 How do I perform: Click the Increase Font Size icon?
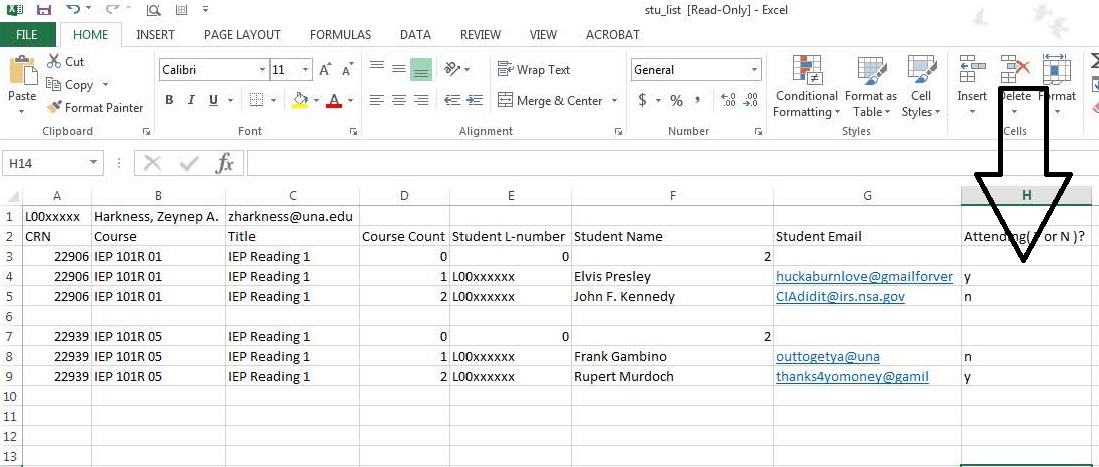point(325,70)
